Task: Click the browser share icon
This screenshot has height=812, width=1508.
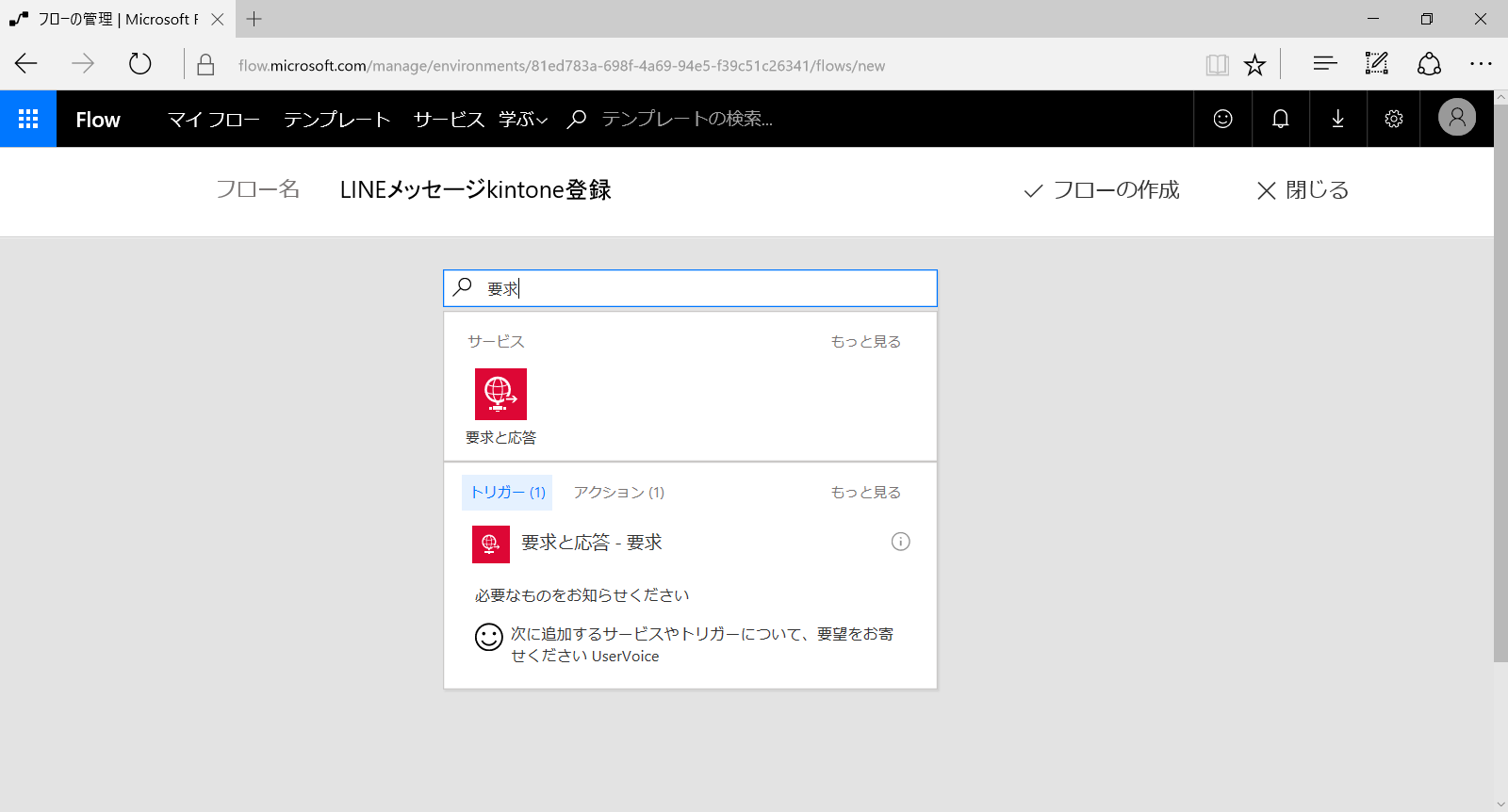Action: pyautogui.click(x=1429, y=64)
